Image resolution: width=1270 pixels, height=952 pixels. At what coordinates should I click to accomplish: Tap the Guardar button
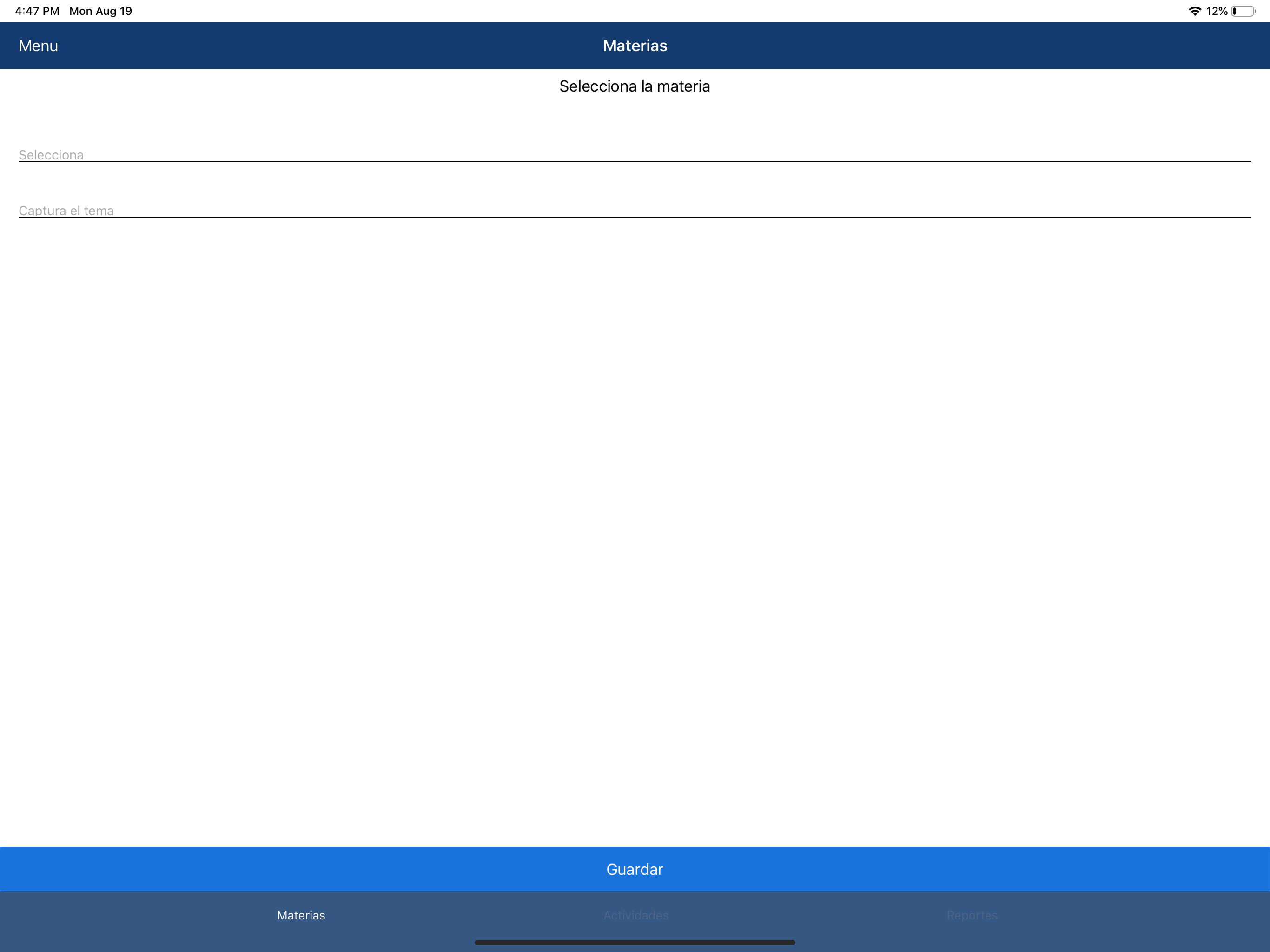pyautogui.click(x=635, y=869)
